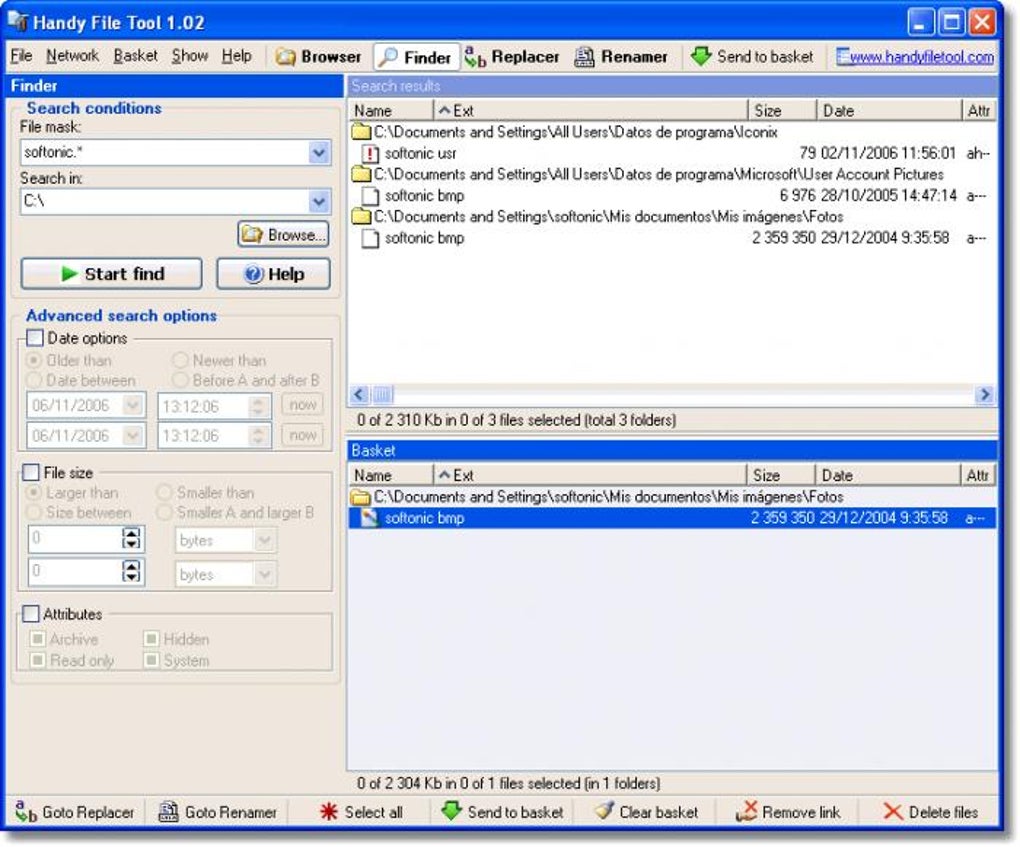Open the File mask dropdown
Viewport: 1020px width, 847px height.
[319, 152]
